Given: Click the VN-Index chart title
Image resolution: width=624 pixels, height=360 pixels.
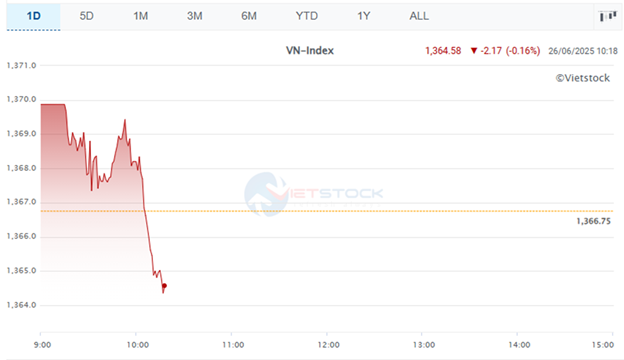Looking at the screenshot, I should 310,51.
